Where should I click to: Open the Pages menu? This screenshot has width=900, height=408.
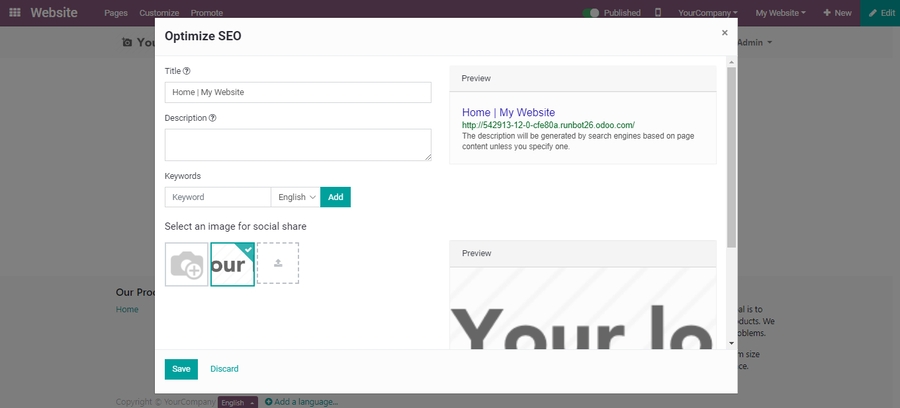point(116,13)
